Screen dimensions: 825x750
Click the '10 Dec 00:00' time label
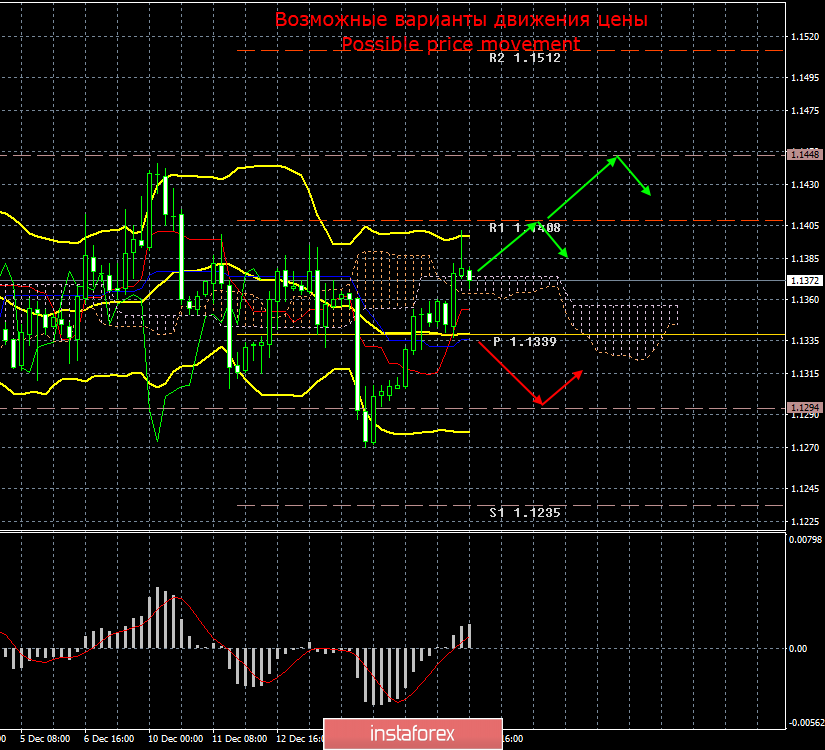click(x=175, y=738)
